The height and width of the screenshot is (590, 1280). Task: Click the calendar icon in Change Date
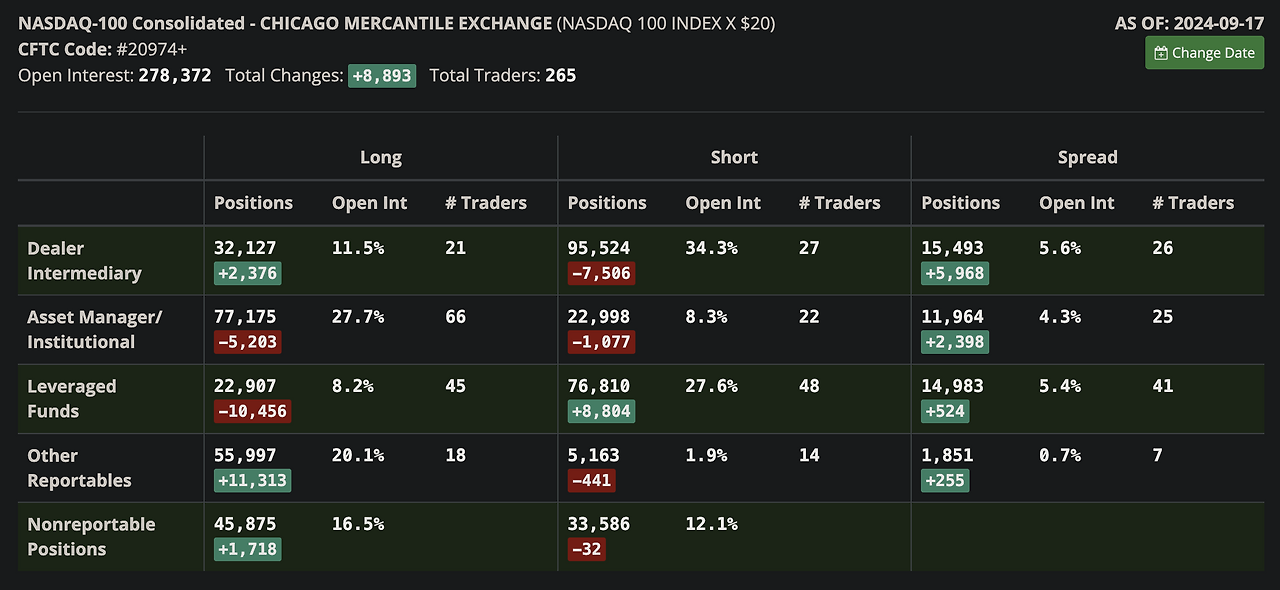click(x=1161, y=53)
